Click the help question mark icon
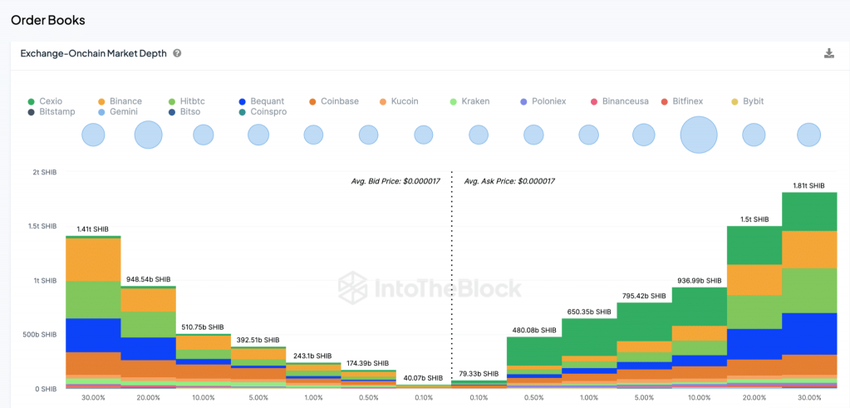 click(x=177, y=54)
